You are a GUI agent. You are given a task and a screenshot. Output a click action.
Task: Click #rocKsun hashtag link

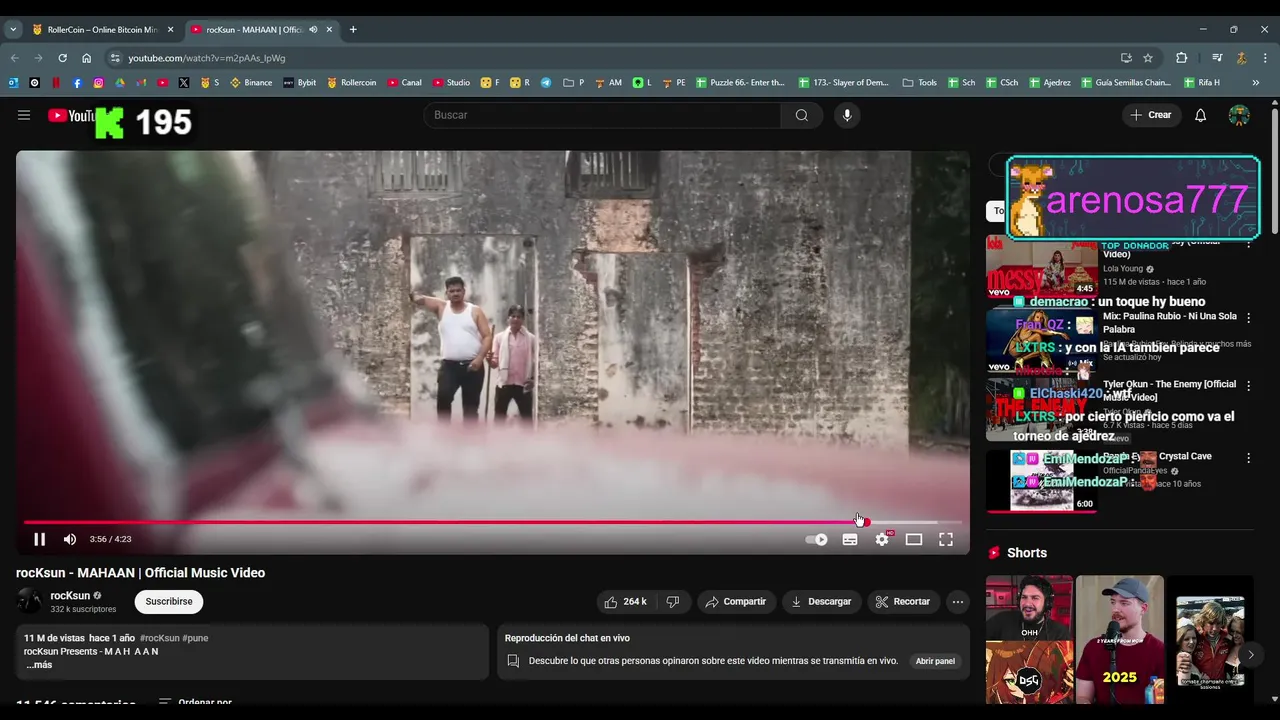159,638
